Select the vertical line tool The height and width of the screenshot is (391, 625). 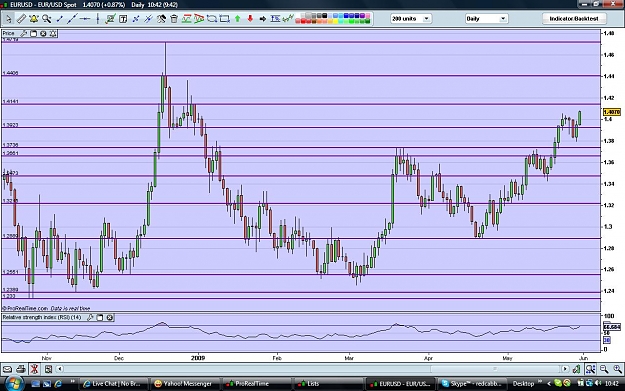click(x=98, y=18)
